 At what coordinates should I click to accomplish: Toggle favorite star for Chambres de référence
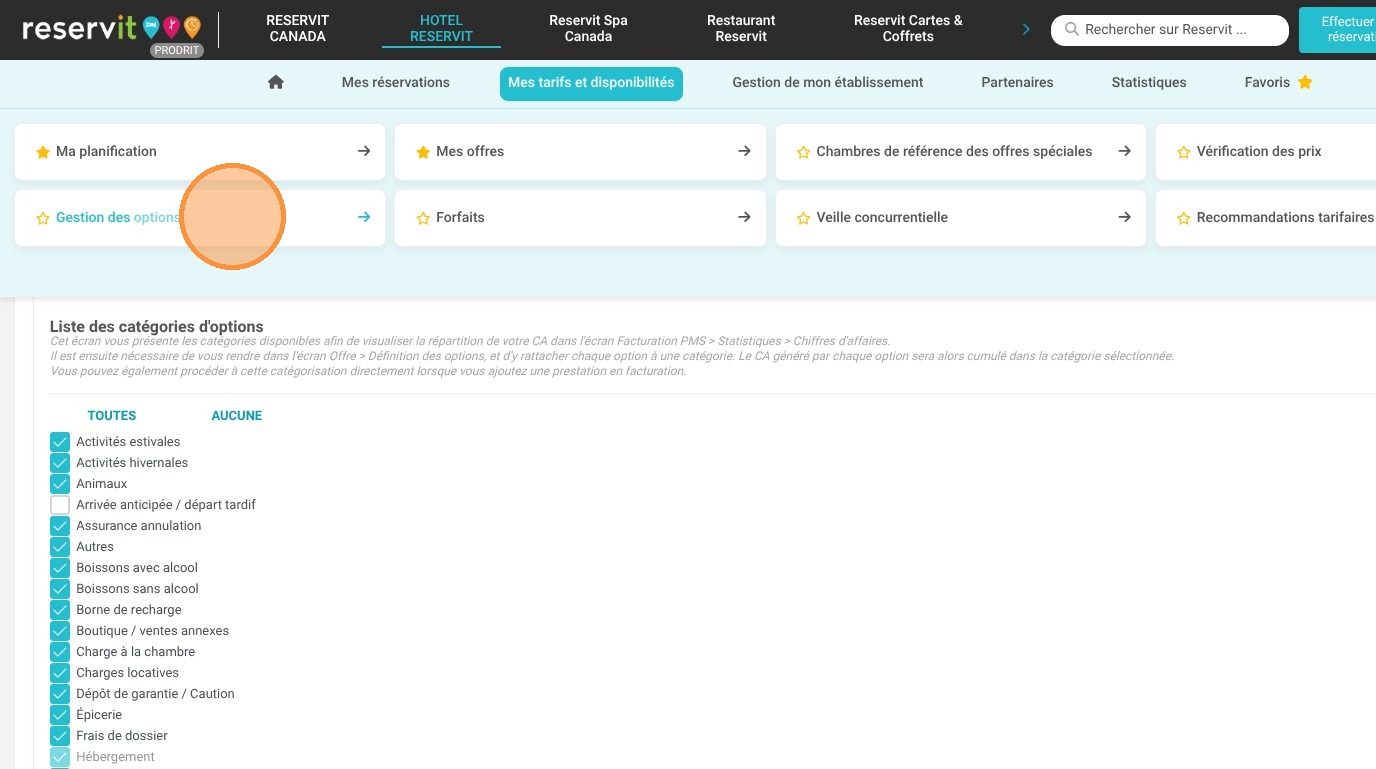(803, 152)
